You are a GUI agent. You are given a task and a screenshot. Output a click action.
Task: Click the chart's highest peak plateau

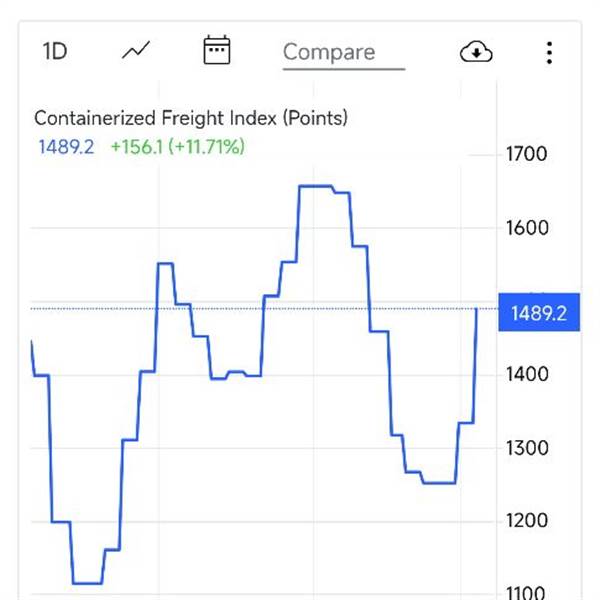click(x=316, y=186)
